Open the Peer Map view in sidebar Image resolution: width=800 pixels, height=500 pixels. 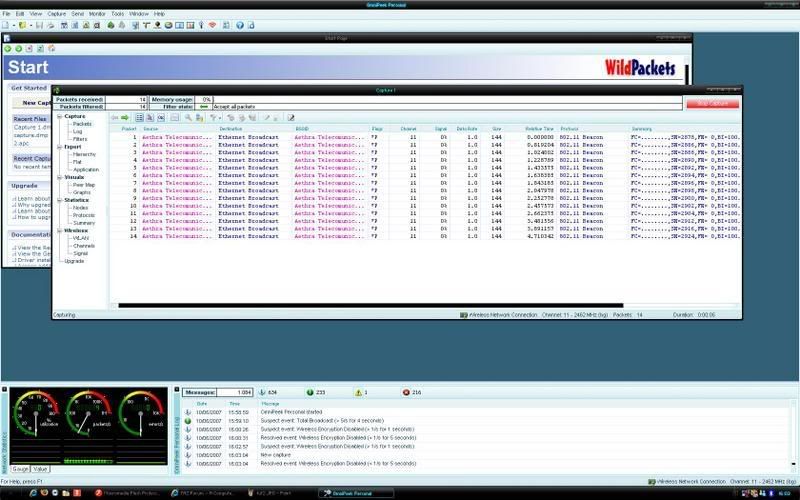84,185
